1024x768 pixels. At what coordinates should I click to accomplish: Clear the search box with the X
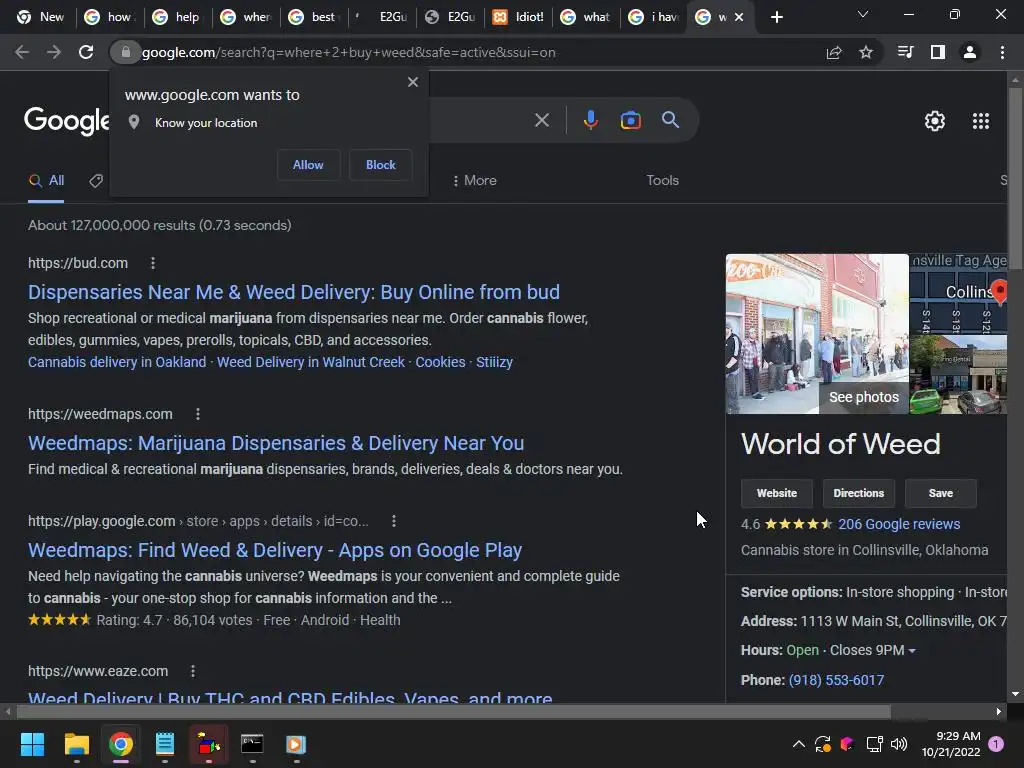point(541,120)
